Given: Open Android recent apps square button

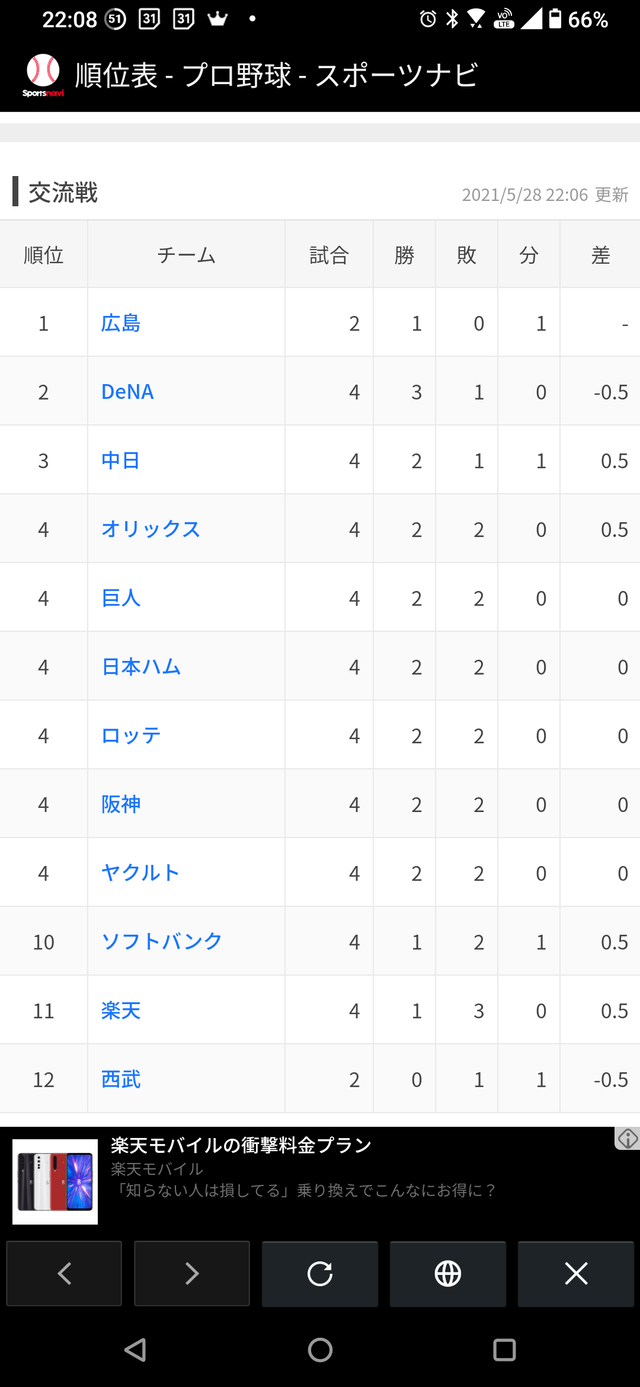Looking at the screenshot, I should point(505,1350).
